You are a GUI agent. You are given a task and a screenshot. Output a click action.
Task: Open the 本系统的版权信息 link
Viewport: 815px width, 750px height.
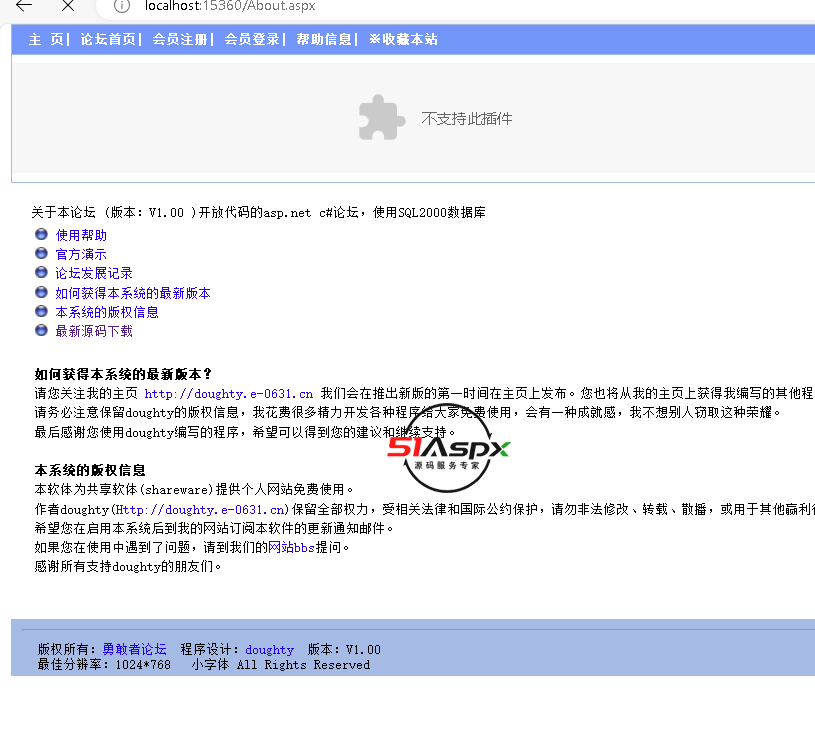(x=107, y=312)
